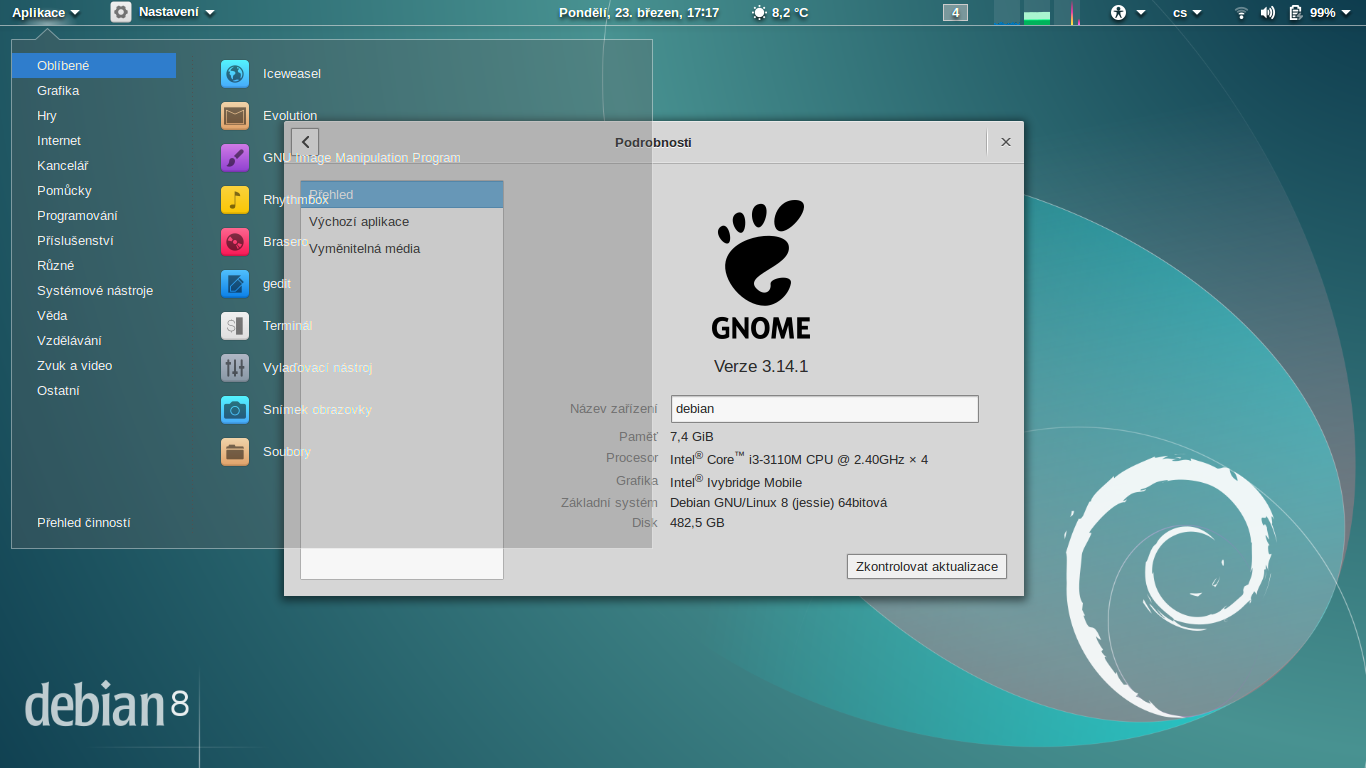Click the Intel Ivybridge Mobile value
The width and height of the screenshot is (1366, 768).
point(736,482)
